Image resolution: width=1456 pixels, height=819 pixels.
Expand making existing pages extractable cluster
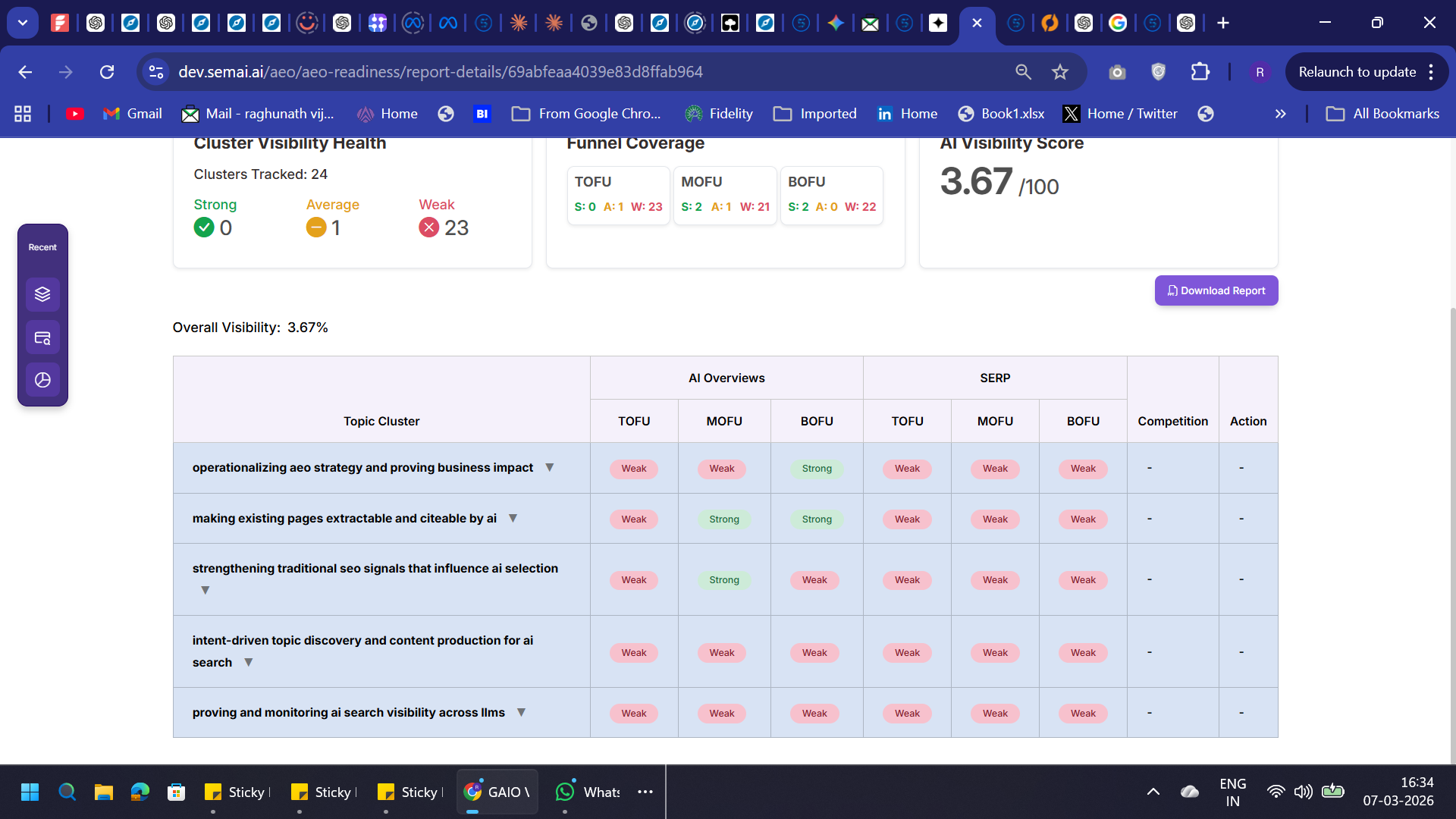pyautogui.click(x=513, y=519)
